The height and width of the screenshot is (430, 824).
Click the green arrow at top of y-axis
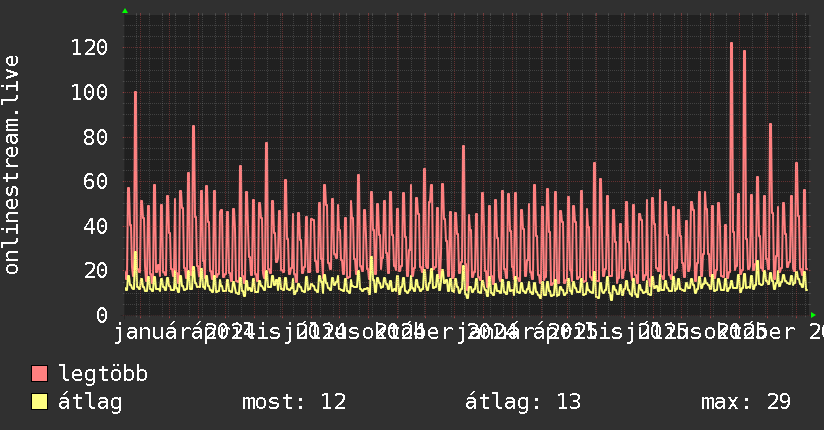(125, 11)
